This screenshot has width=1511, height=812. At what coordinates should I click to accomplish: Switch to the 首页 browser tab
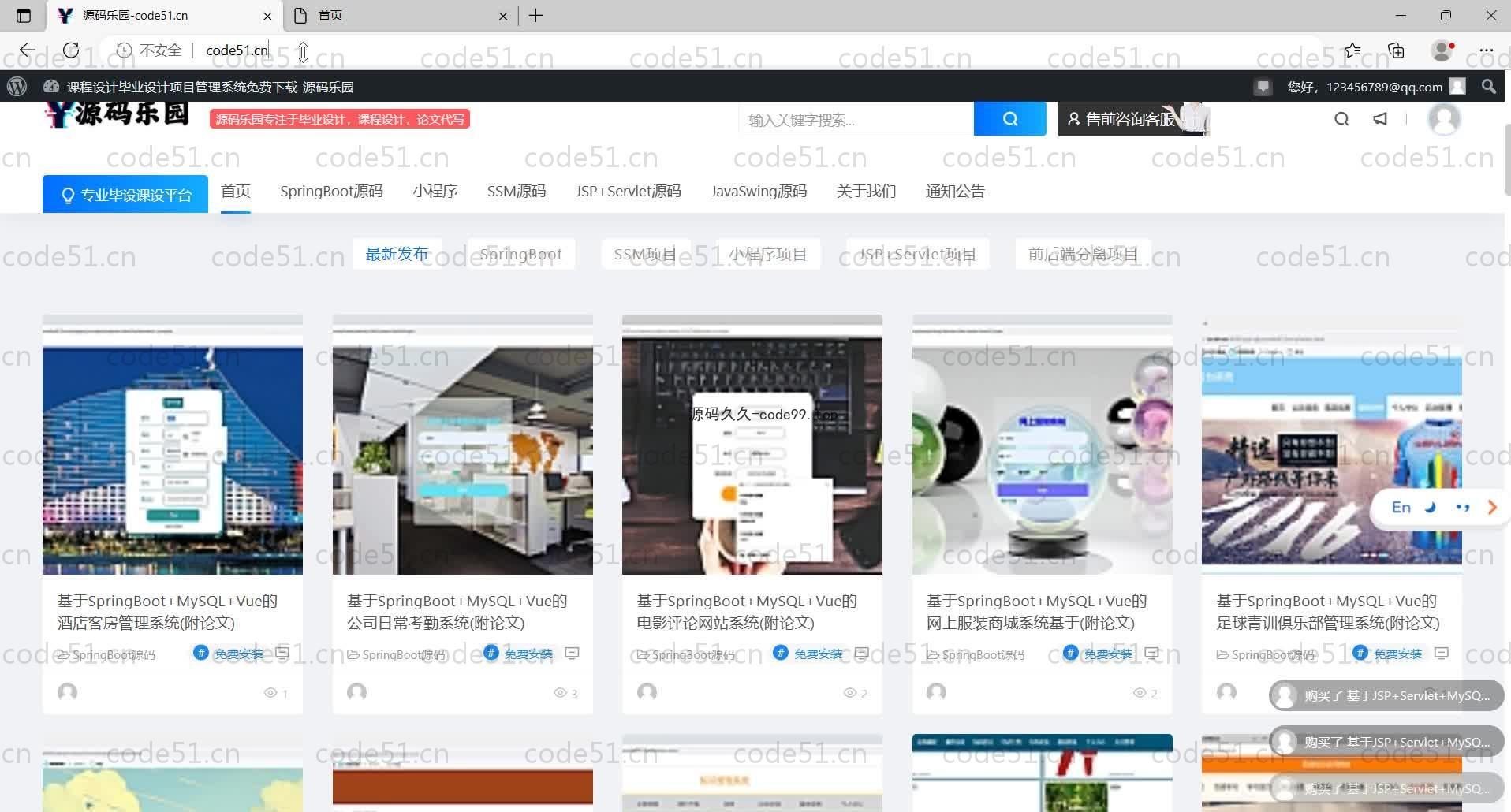[401, 16]
